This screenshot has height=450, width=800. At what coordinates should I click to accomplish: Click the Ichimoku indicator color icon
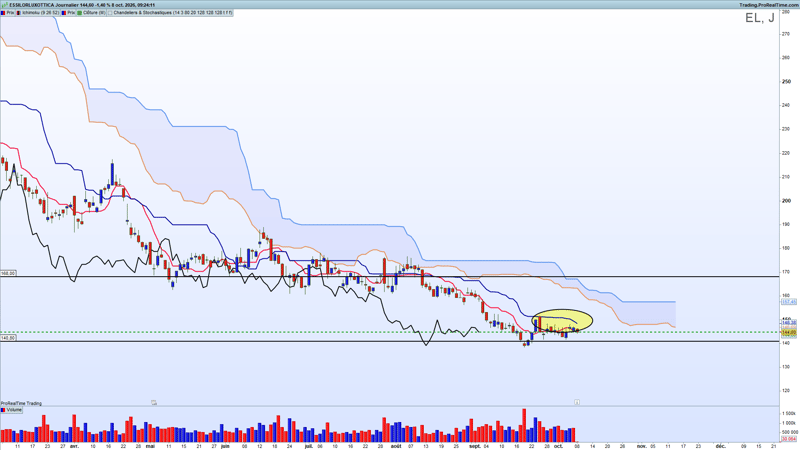tap(18, 13)
